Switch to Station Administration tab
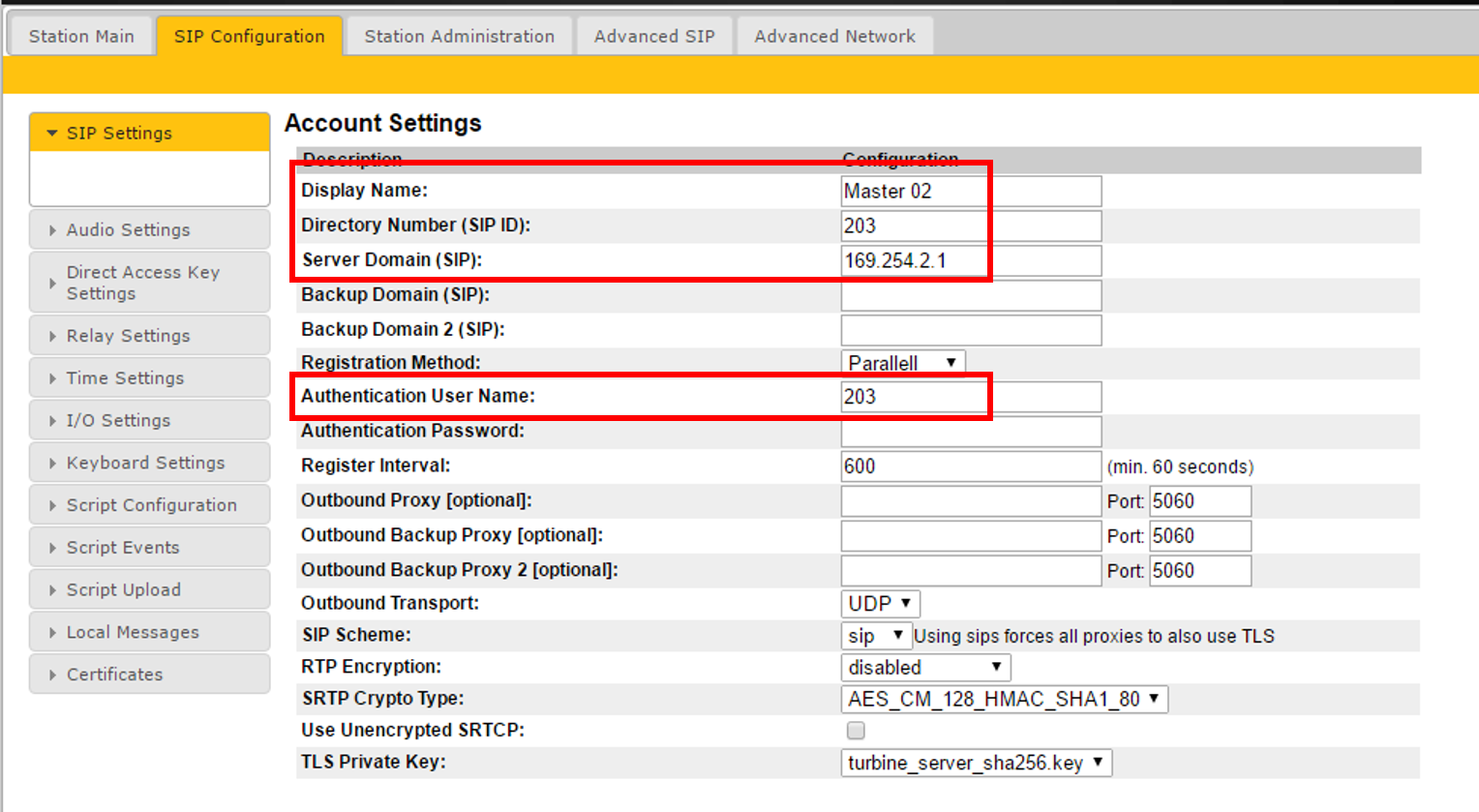 coord(459,37)
